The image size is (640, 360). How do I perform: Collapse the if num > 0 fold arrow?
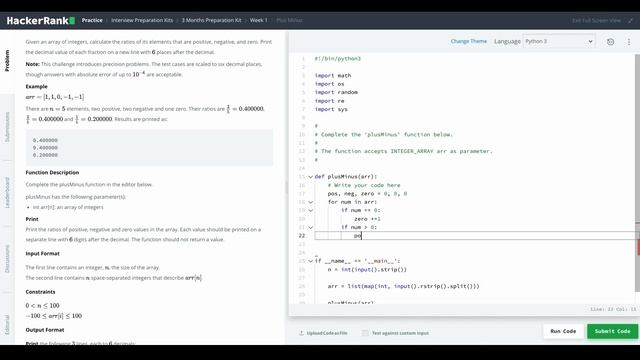311,227
